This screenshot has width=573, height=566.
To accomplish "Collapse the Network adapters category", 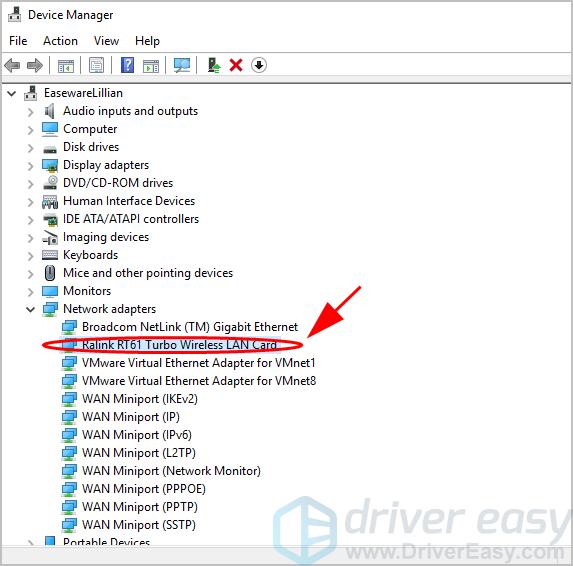I will [31, 310].
